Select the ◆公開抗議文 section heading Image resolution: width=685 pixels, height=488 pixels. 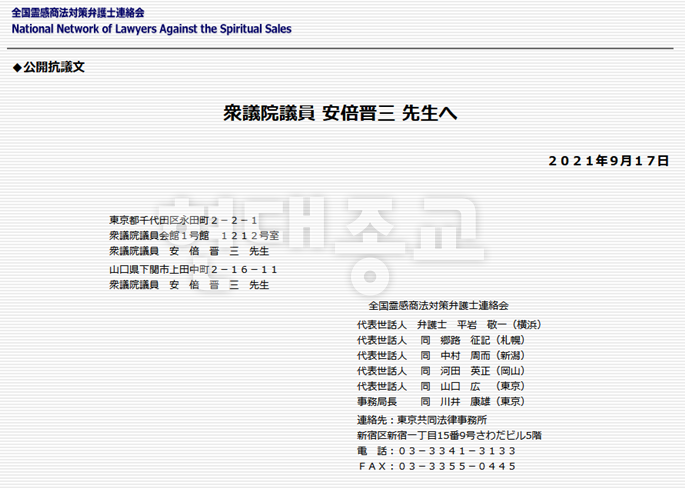(48, 67)
